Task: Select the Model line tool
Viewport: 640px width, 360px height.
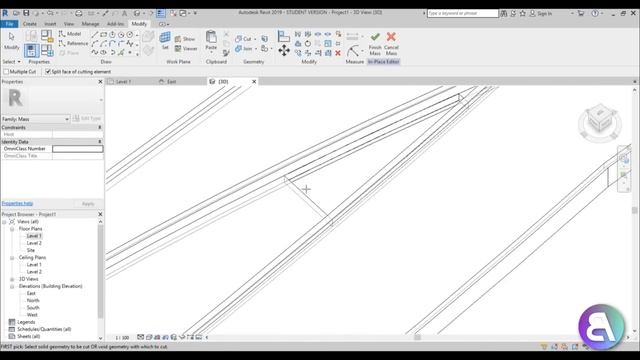Action: (70, 34)
